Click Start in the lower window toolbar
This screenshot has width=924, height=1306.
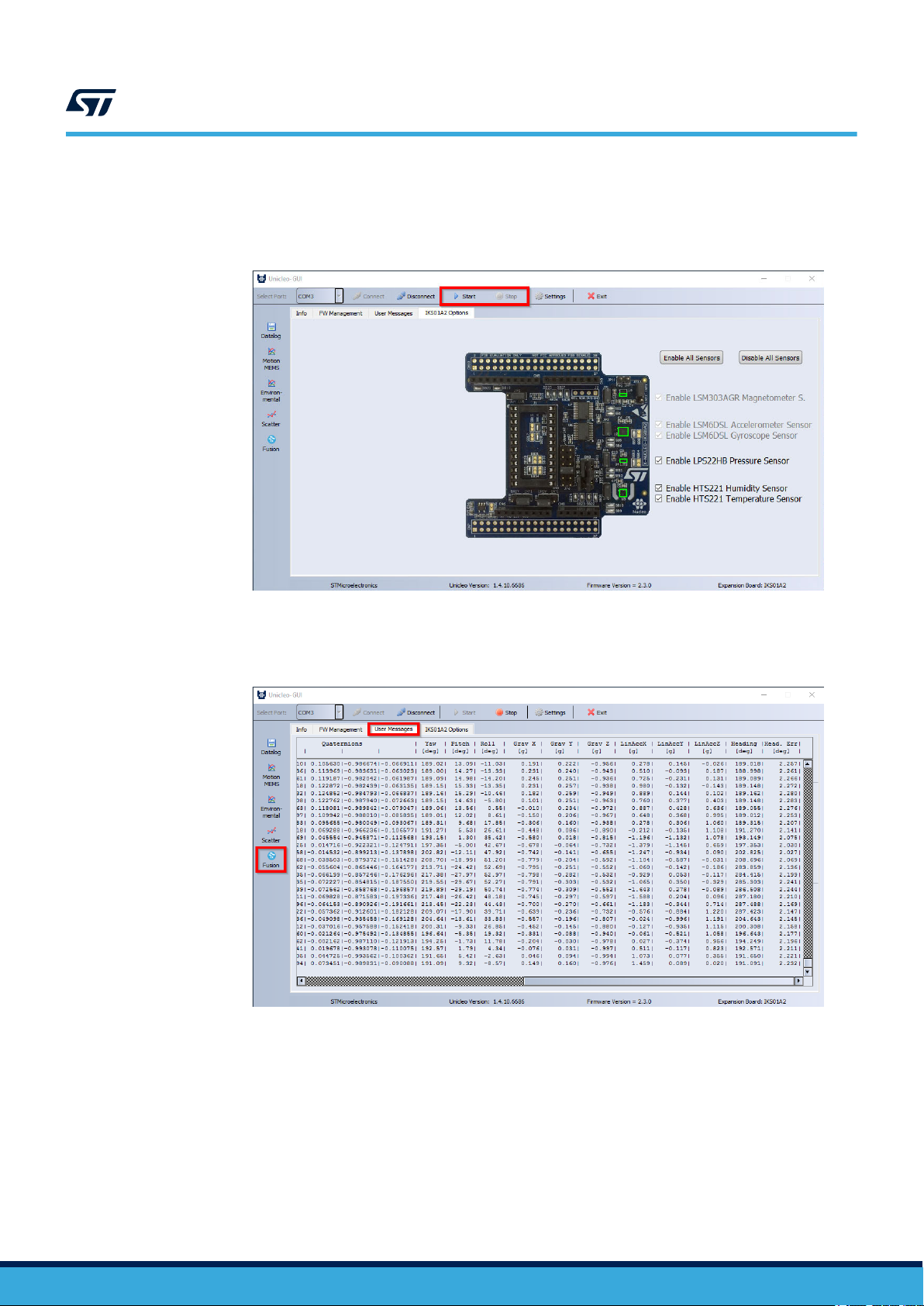pyautogui.click(x=464, y=712)
